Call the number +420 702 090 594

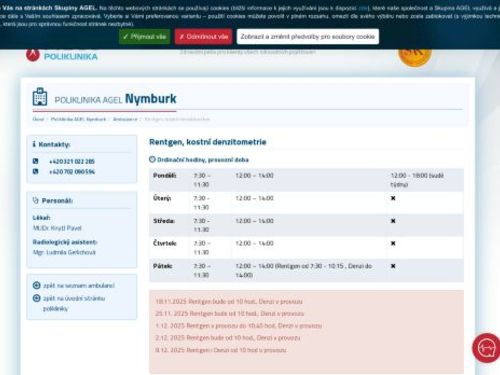(x=72, y=172)
